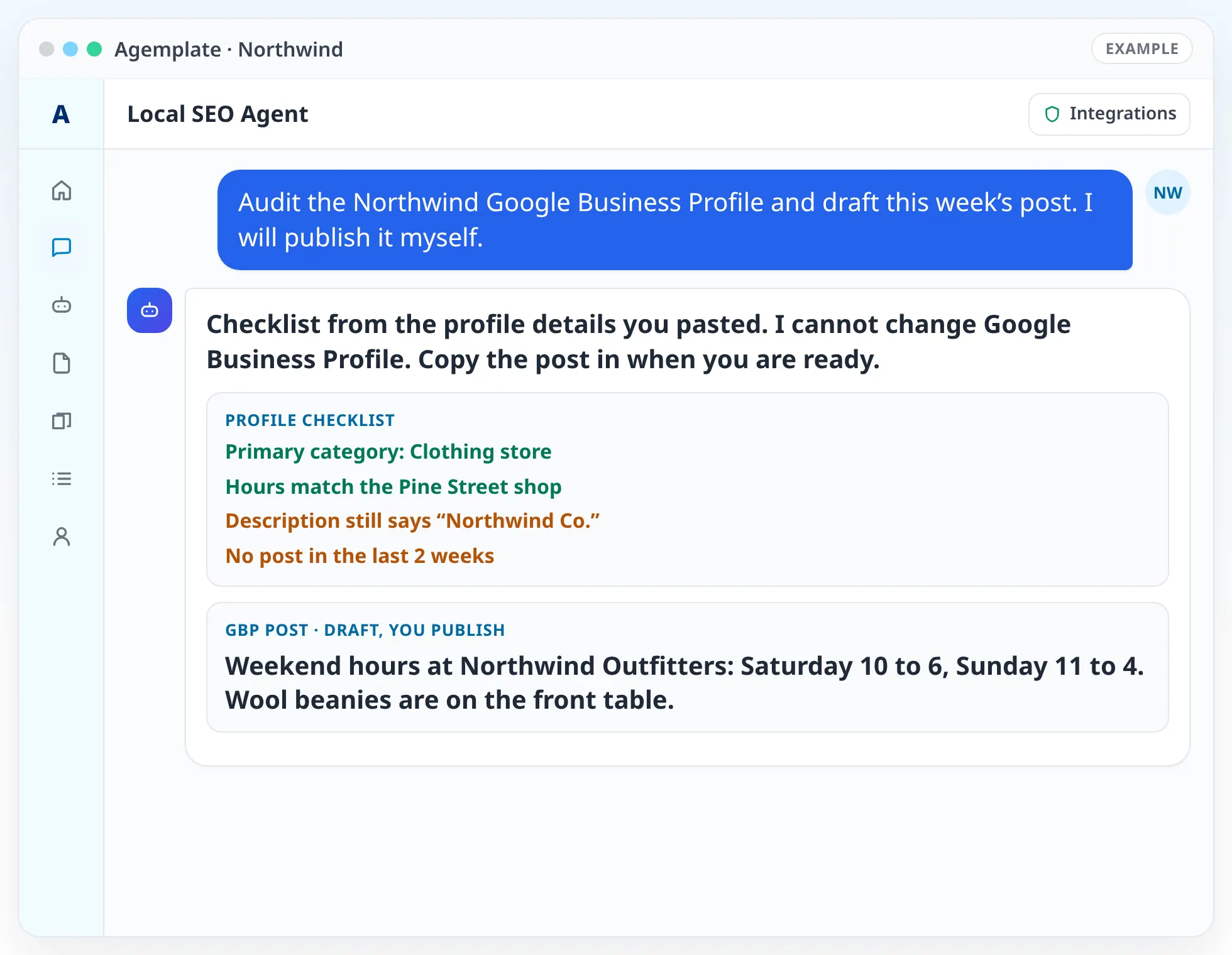Screen dimensions: 1232x955
Task: Open the Home icon in sidebar
Action: click(x=61, y=190)
